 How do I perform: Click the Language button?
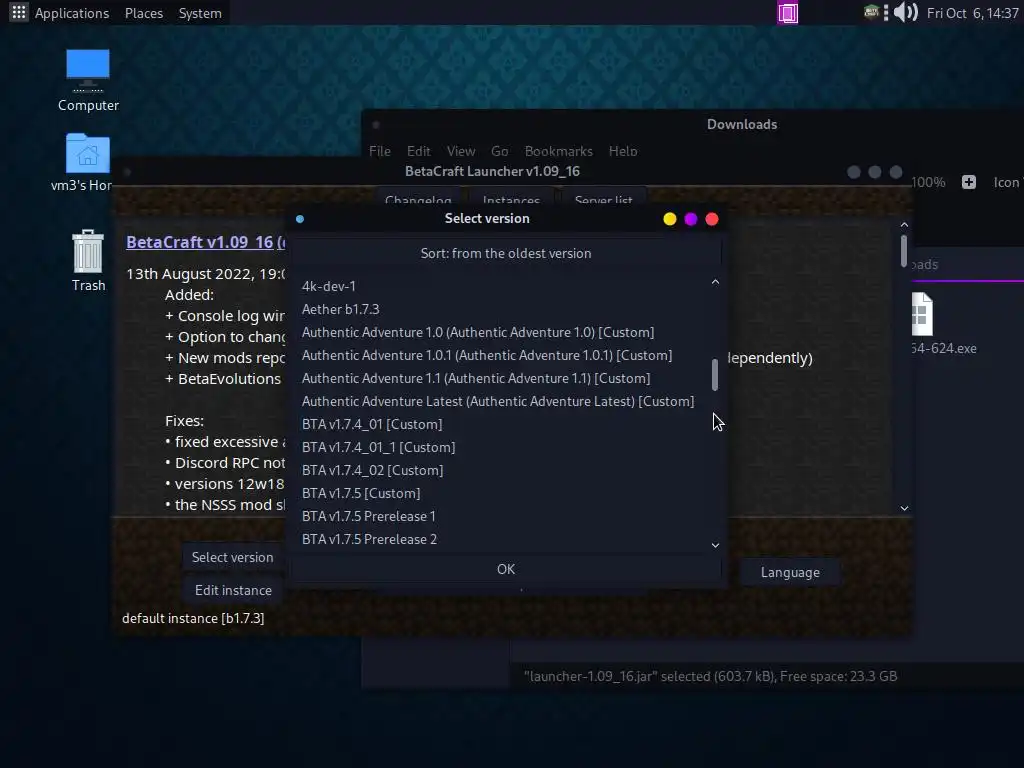[790, 572]
